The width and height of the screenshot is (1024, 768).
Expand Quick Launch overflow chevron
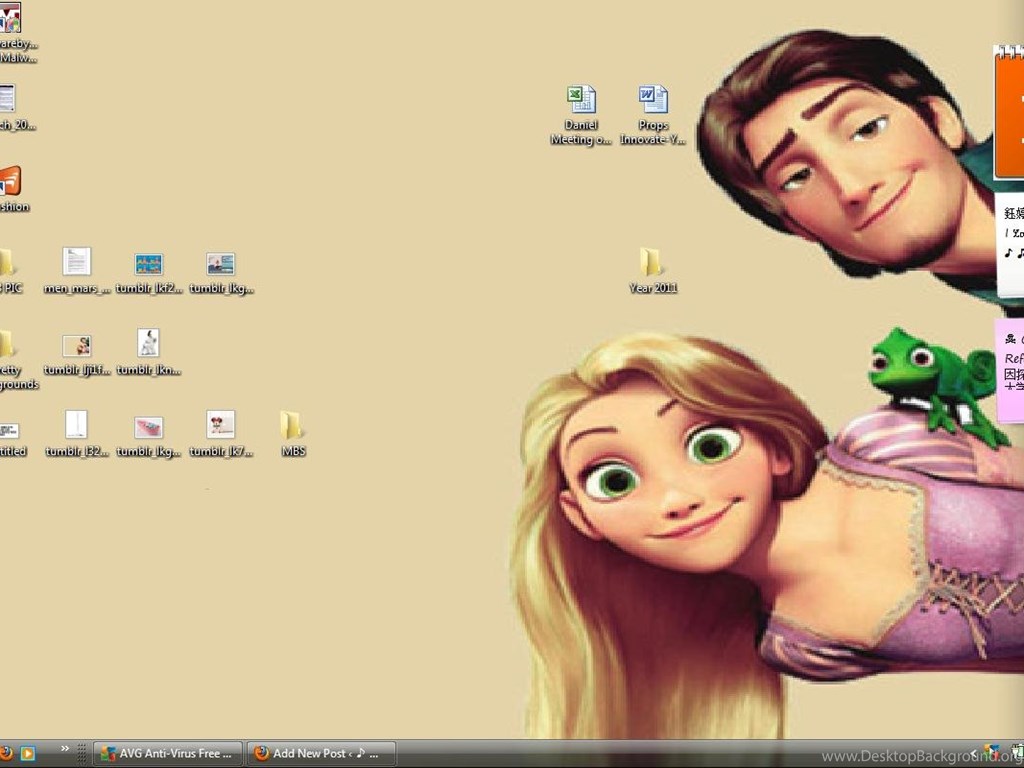[x=65, y=749]
